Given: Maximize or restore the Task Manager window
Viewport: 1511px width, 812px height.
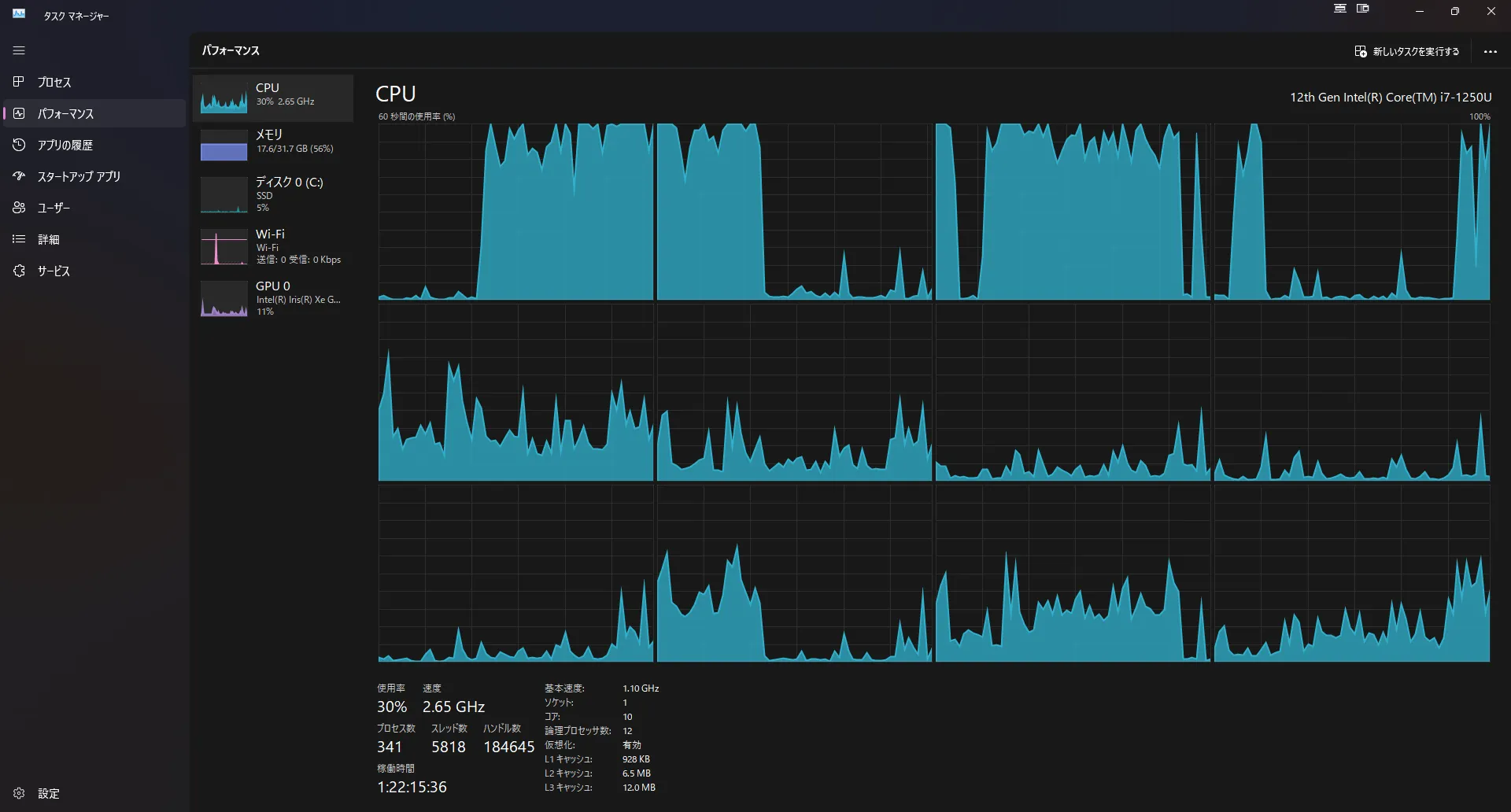Looking at the screenshot, I should point(1454,12).
